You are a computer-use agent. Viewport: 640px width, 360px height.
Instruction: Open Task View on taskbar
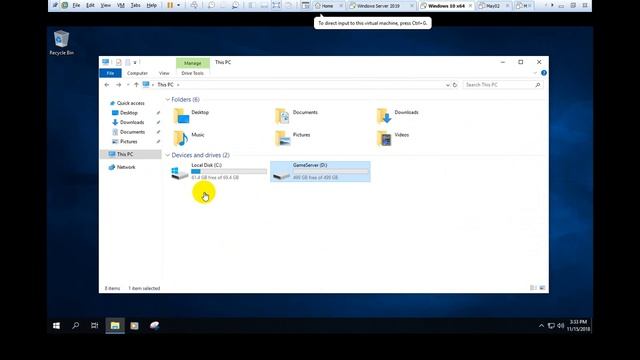pyautogui.click(x=95, y=325)
